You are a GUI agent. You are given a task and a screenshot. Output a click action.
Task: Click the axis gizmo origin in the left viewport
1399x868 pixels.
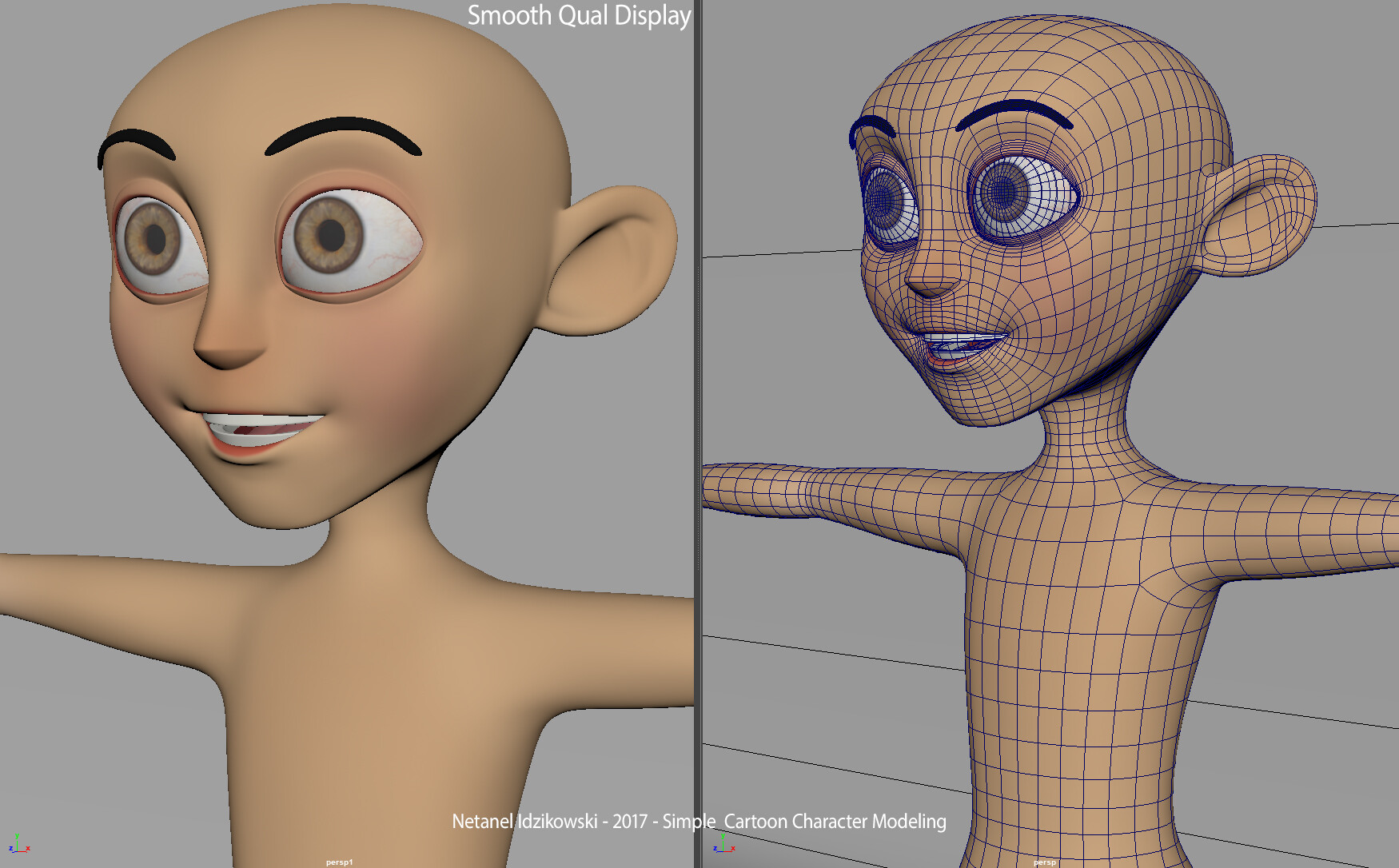[x=18, y=851]
